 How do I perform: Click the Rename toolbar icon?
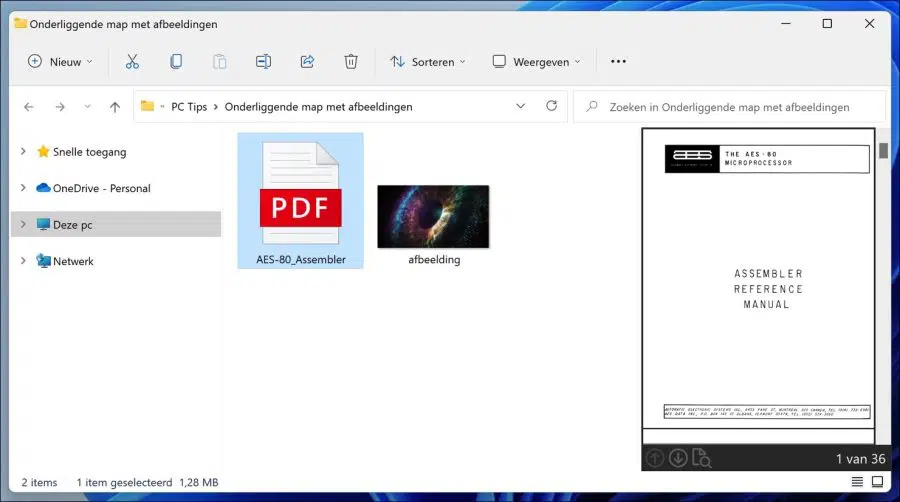tap(263, 61)
